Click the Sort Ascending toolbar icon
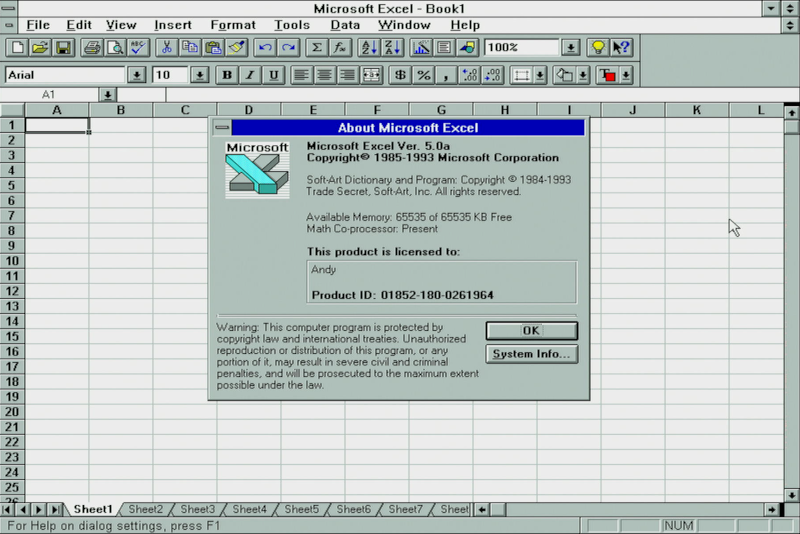The width and height of the screenshot is (800, 534). [x=368, y=47]
